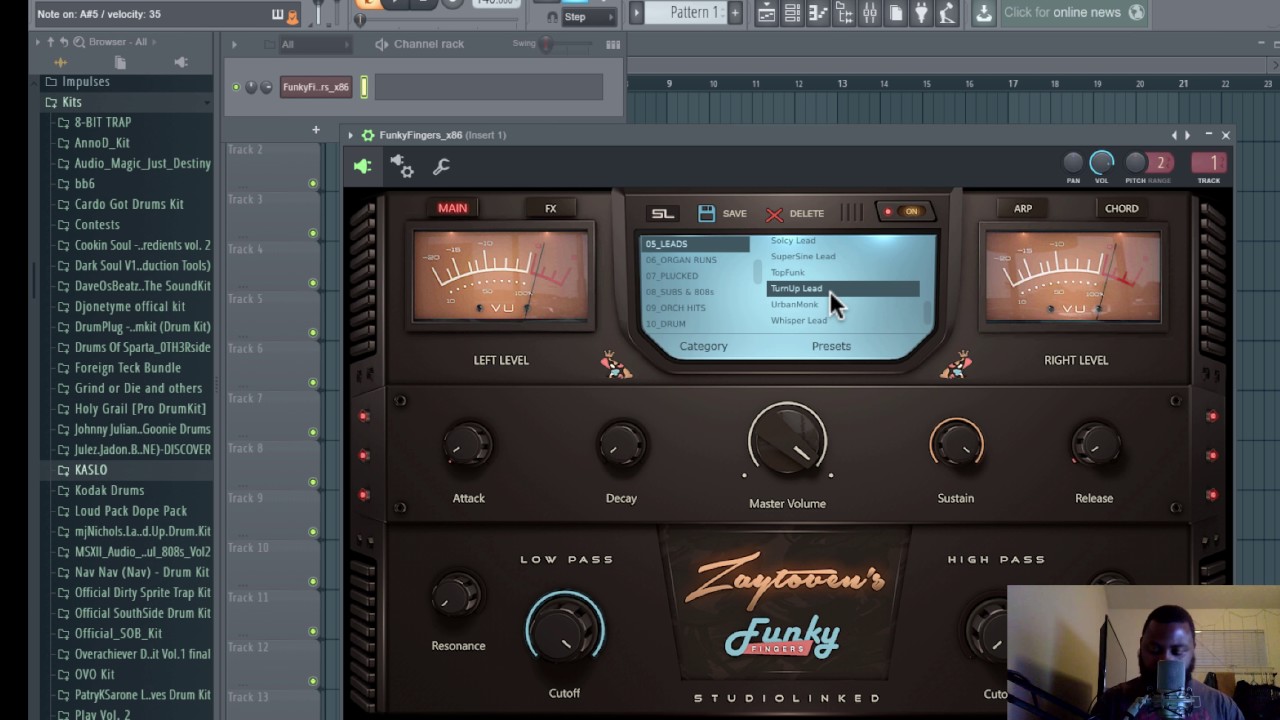Click the red X Delete icon
This screenshot has width=1280, height=720.
point(774,214)
